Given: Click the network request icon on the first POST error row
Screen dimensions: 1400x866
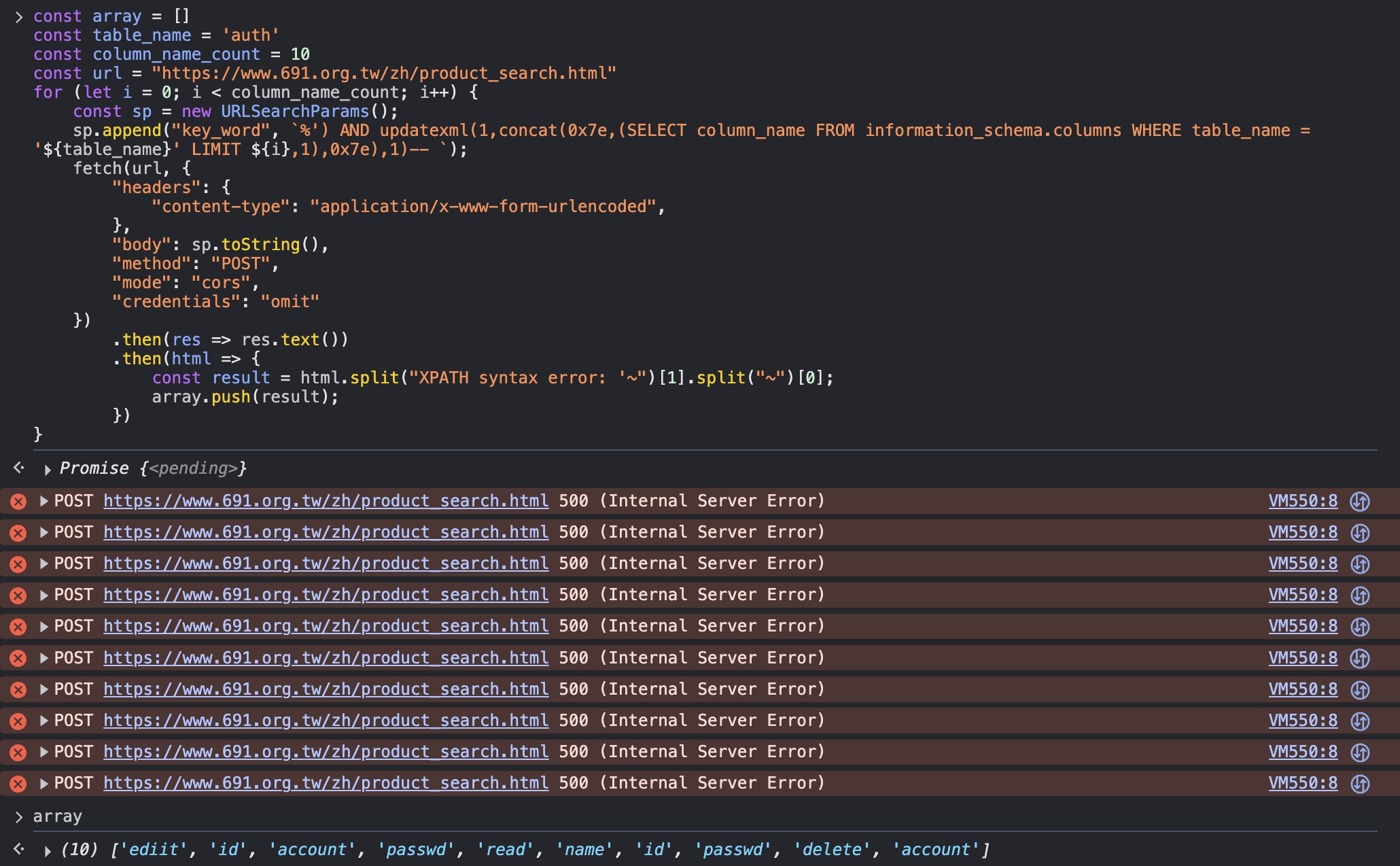Looking at the screenshot, I should click(x=1360, y=502).
